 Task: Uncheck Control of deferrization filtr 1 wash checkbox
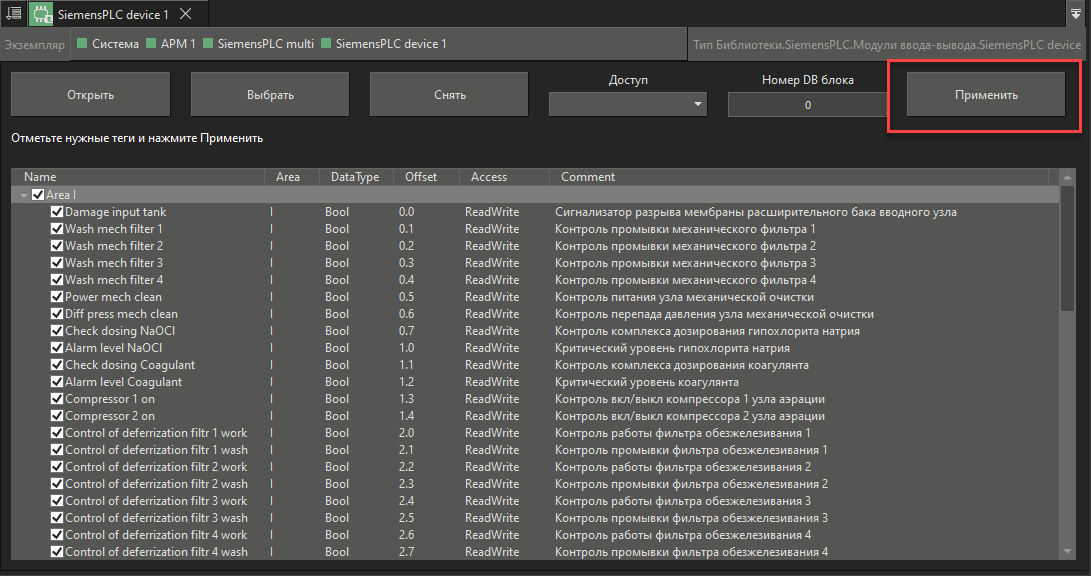click(x=57, y=450)
